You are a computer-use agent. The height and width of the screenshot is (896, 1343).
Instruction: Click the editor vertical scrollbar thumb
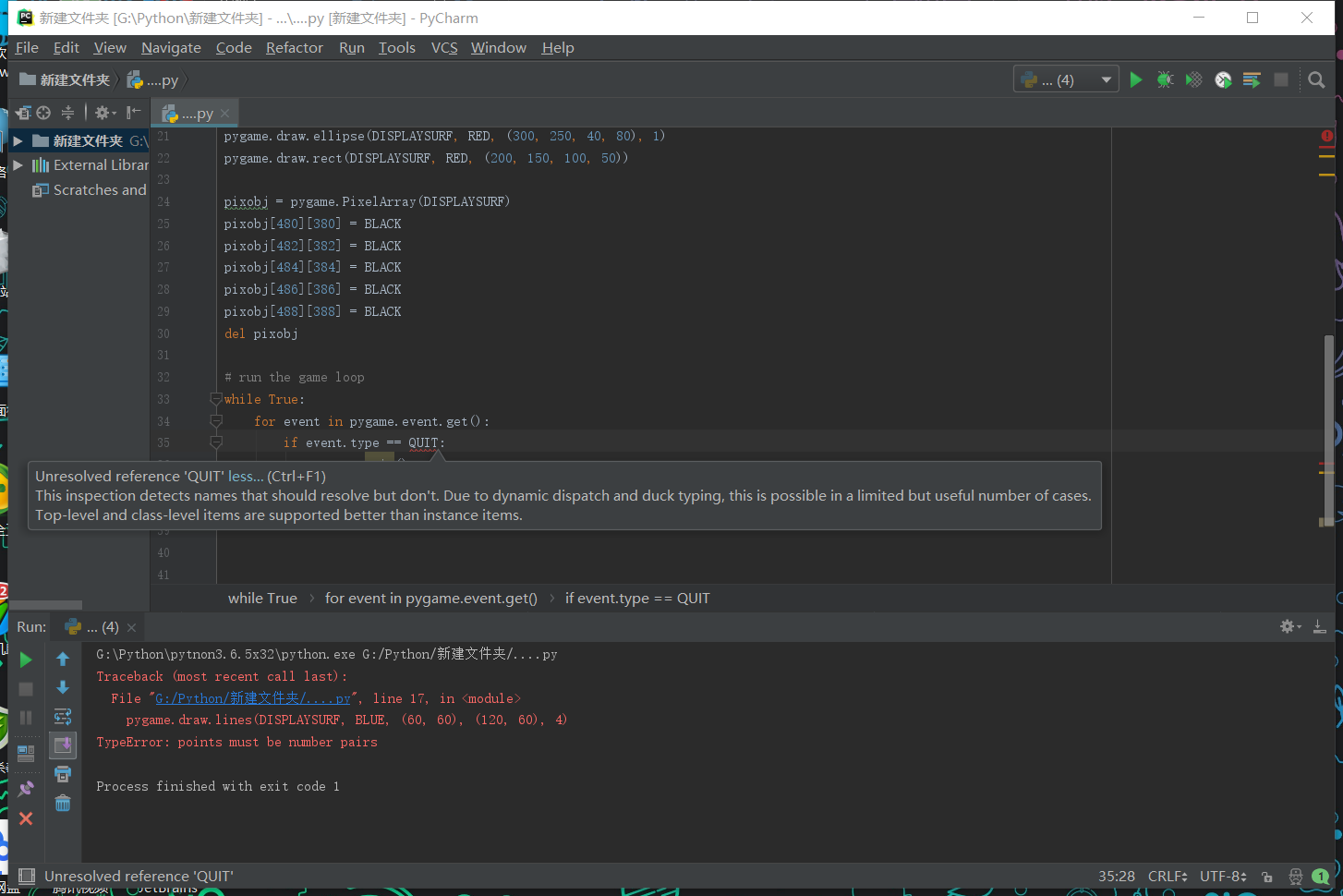click(x=1329, y=430)
